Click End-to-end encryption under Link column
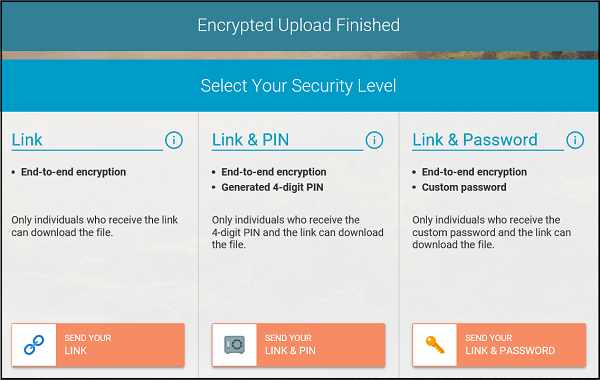The width and height of the screenshot is (600, 380). (73, 172)
